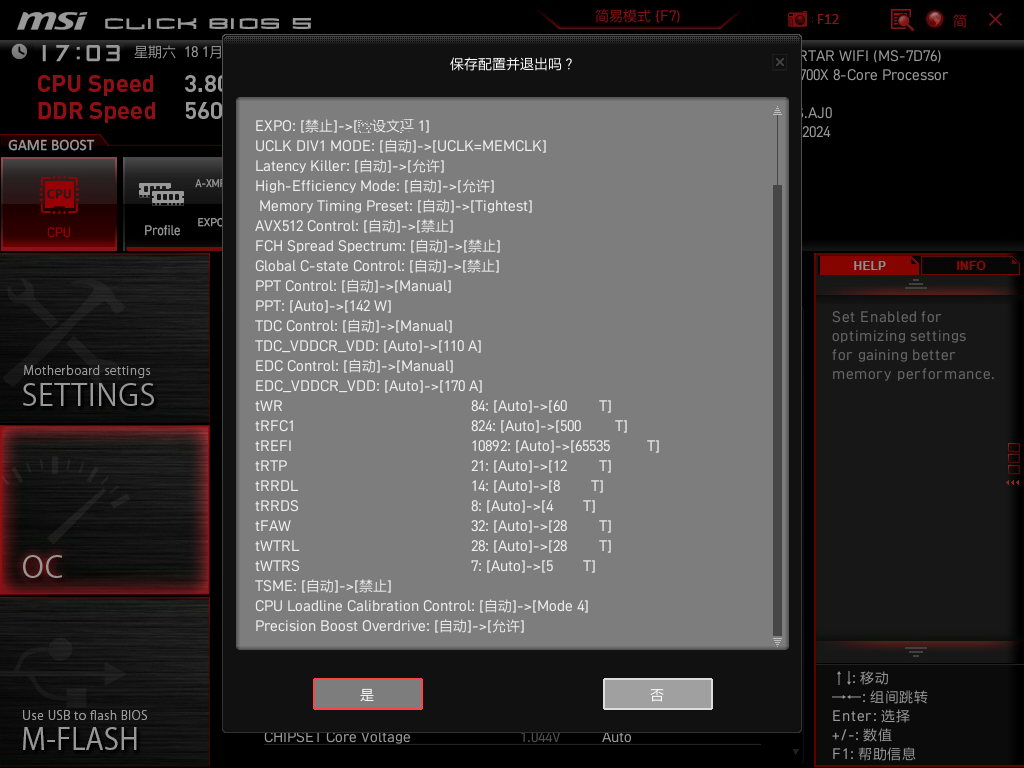Click the DDR Speed label
The image size is (1024, 768).
tap(97, 111)
